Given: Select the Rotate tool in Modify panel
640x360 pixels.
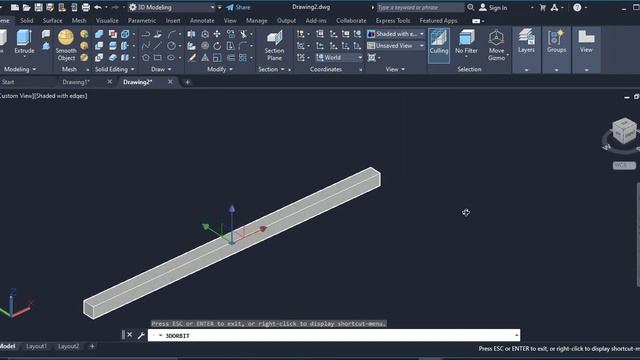Looking at the screenshot, I should pyautogui.click(x=217, y=46).
